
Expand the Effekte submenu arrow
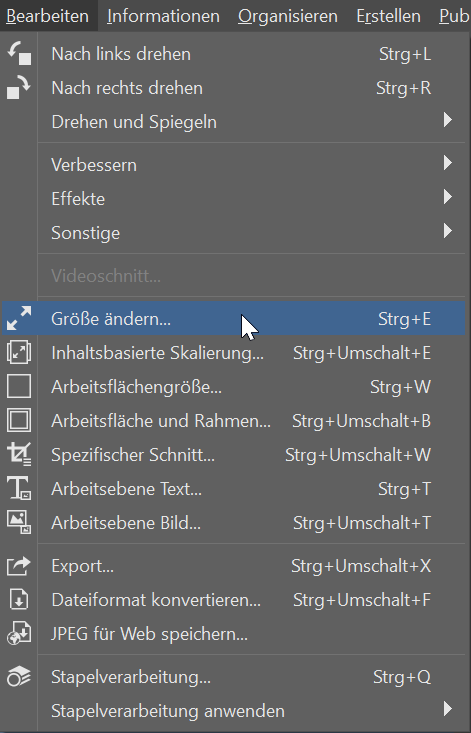pos(448,197)
